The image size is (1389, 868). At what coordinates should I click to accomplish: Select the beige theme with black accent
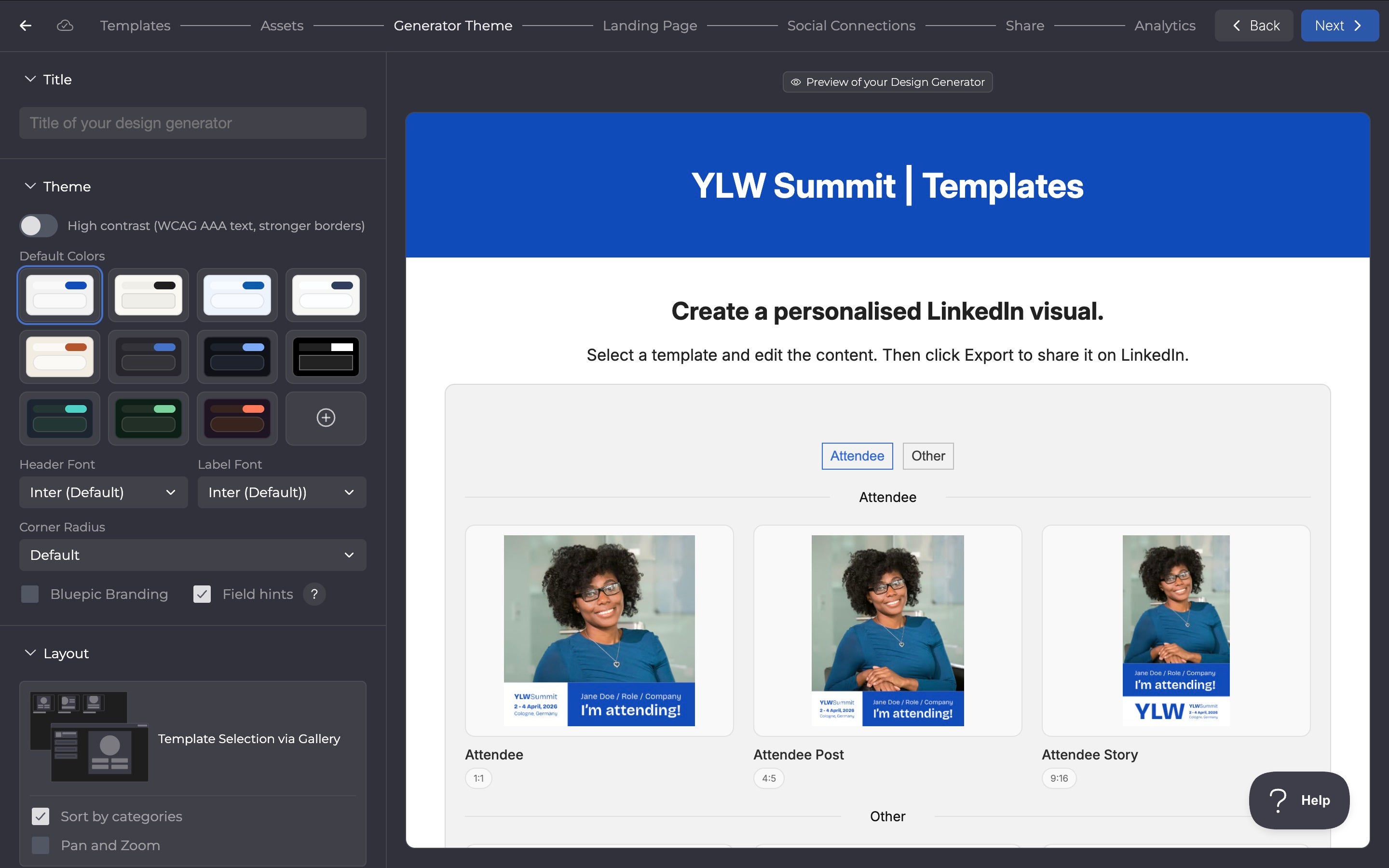click(x=148, y=295)
